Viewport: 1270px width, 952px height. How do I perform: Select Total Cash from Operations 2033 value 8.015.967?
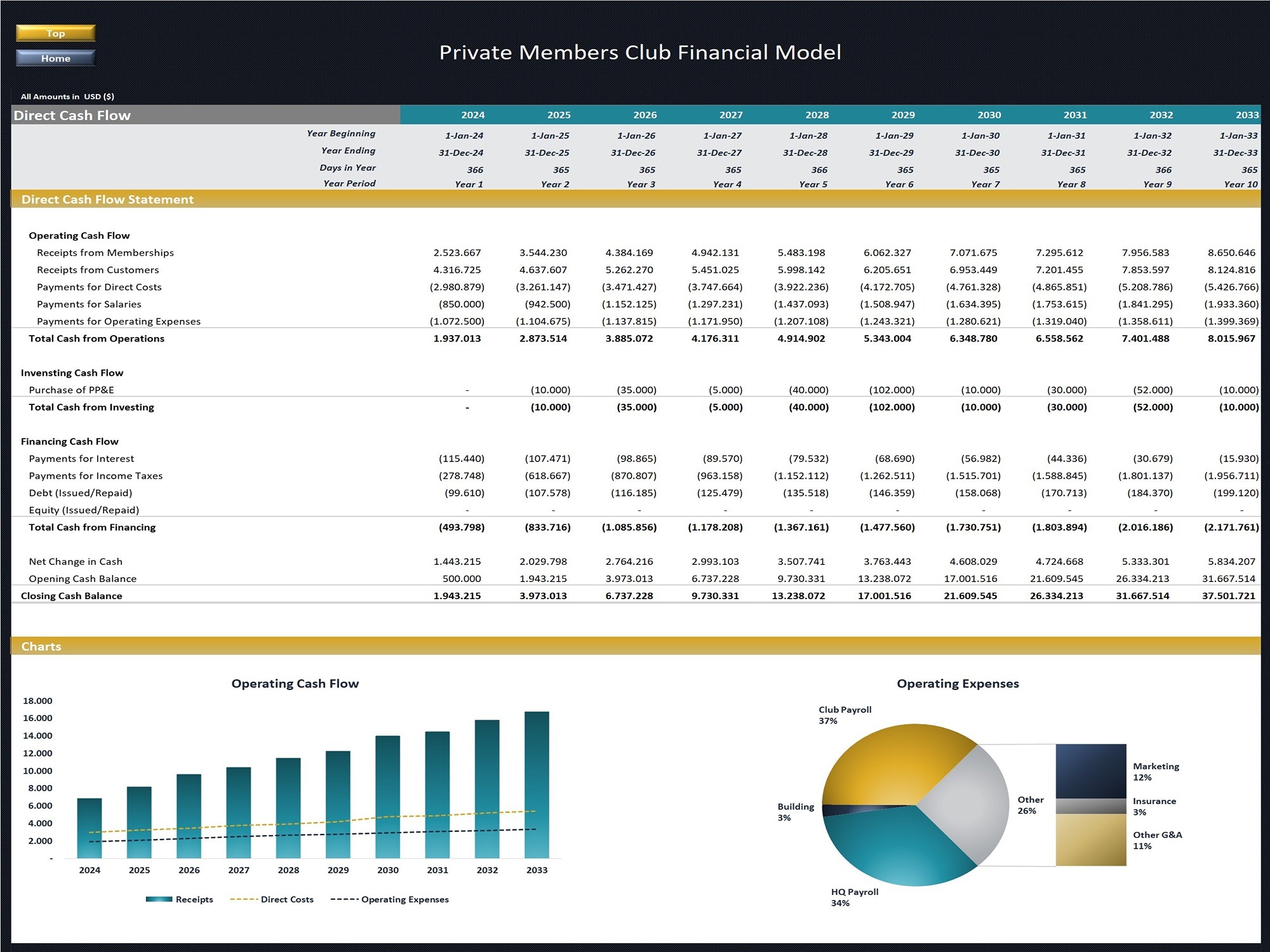1231,338
